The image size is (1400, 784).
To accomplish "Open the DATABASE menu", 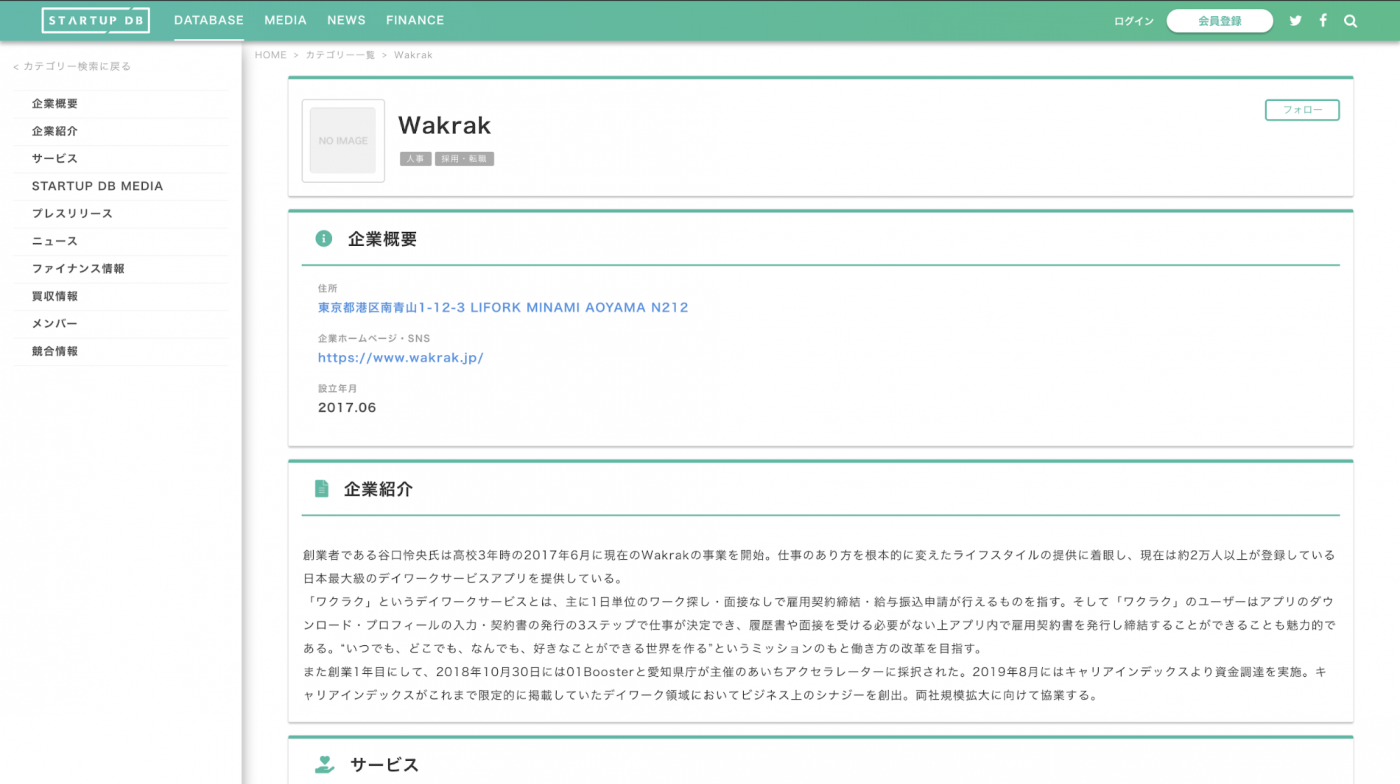I will (x=208, y=20).
